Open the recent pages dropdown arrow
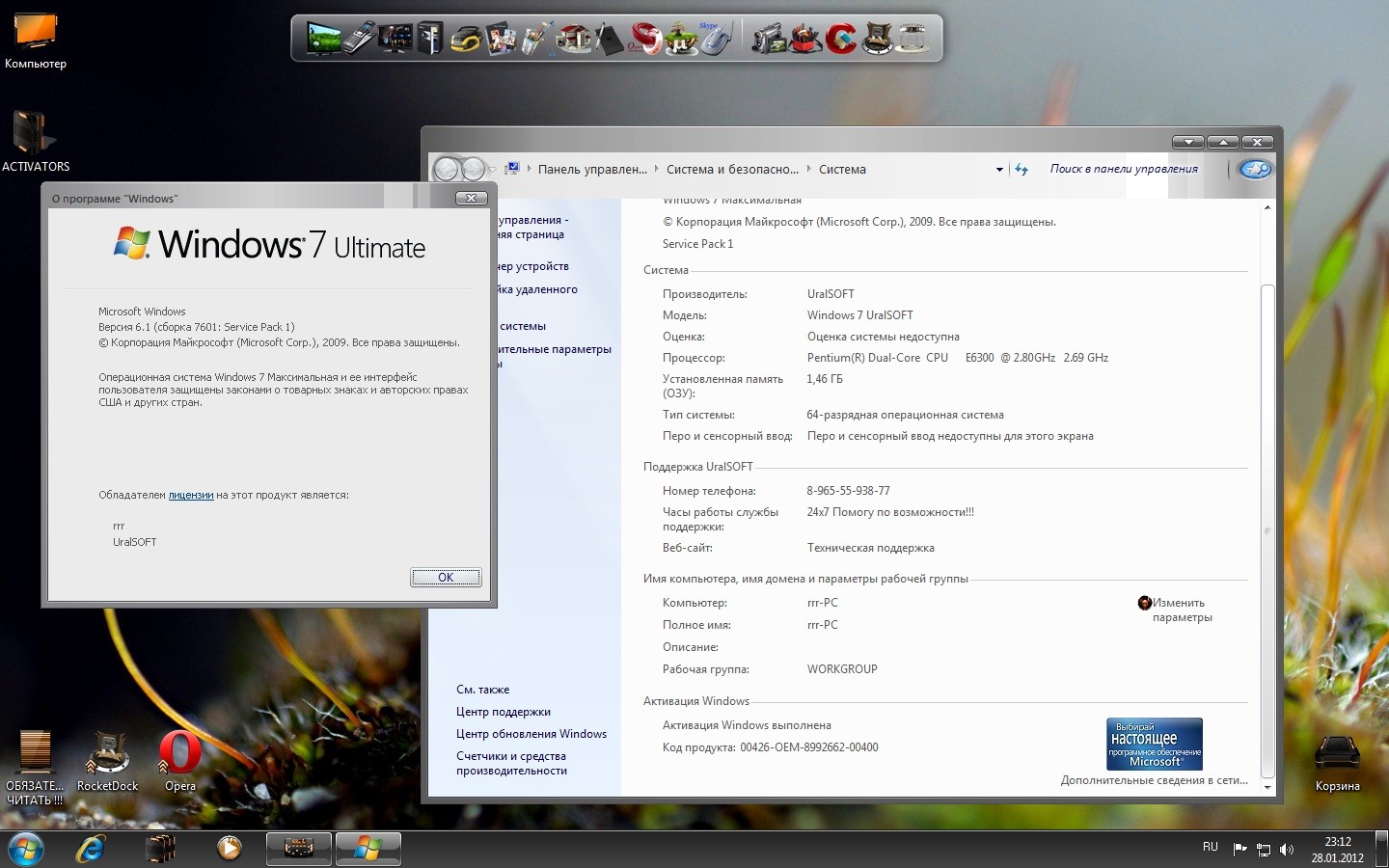Image resolution: width=1389 pixels, height=868 pixels. (x=493, y=170)
